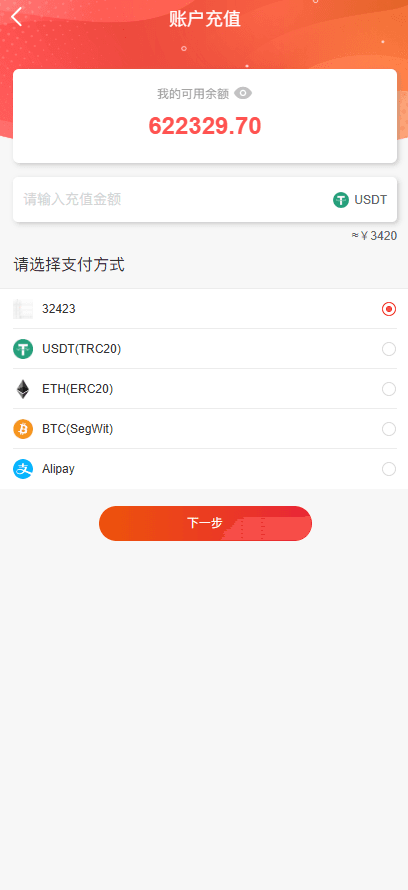Click the BTC(SegWit) payment option label
This screenshot has width=408, height=890.
click(x=78, y=429)
